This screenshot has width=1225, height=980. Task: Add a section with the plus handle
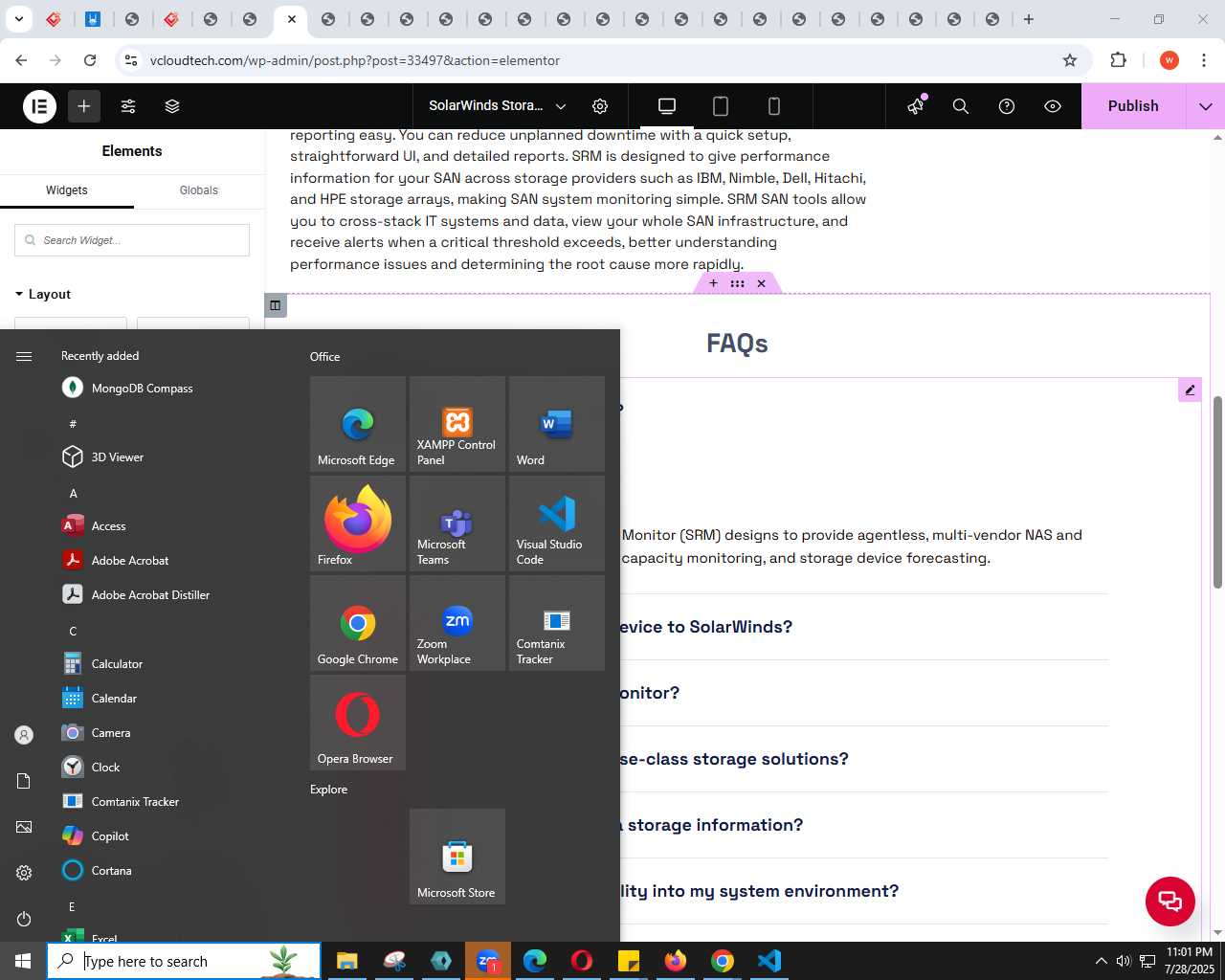coord(713,283)
